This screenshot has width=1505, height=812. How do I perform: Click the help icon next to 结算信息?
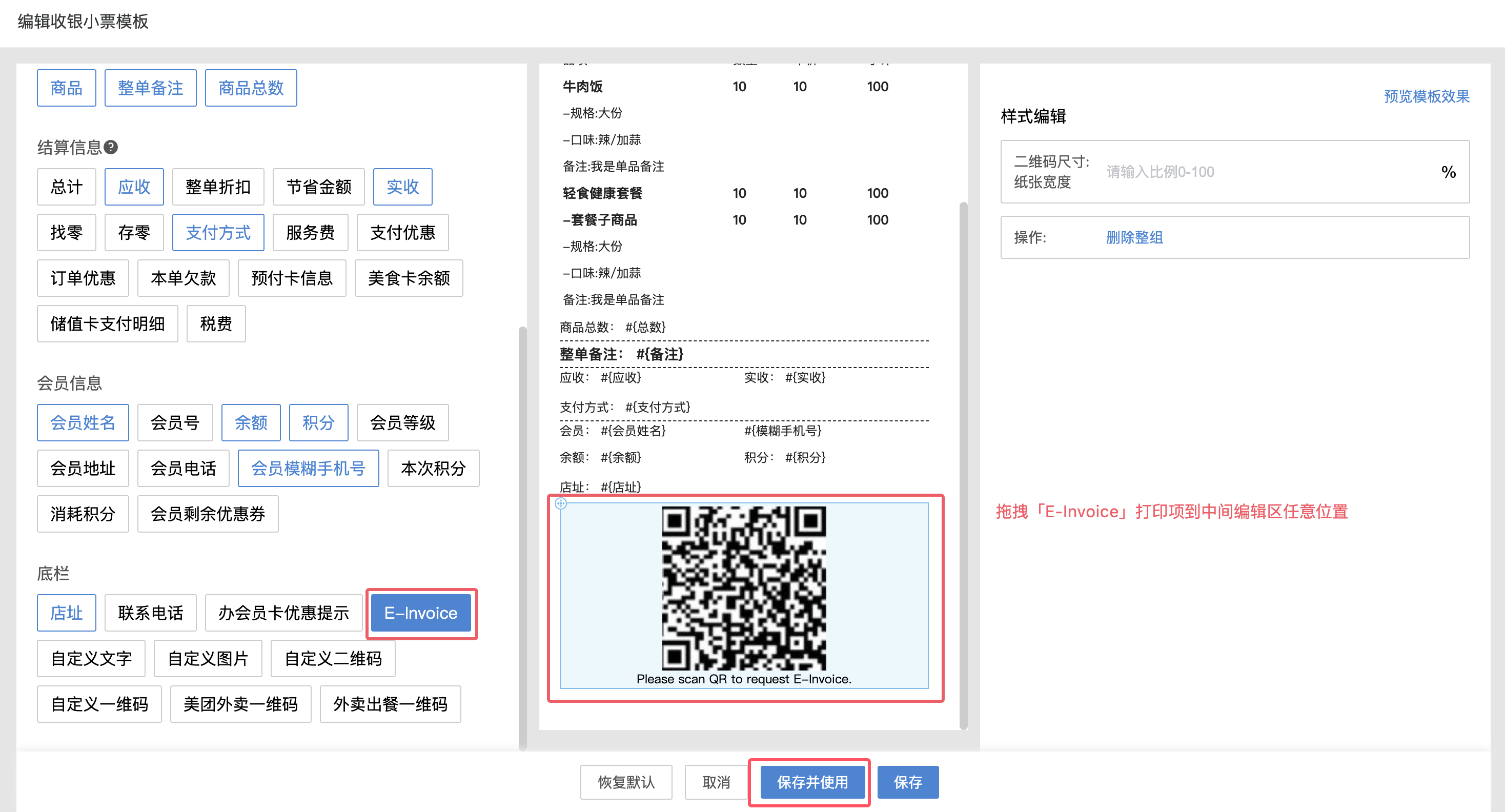(111, 147)
